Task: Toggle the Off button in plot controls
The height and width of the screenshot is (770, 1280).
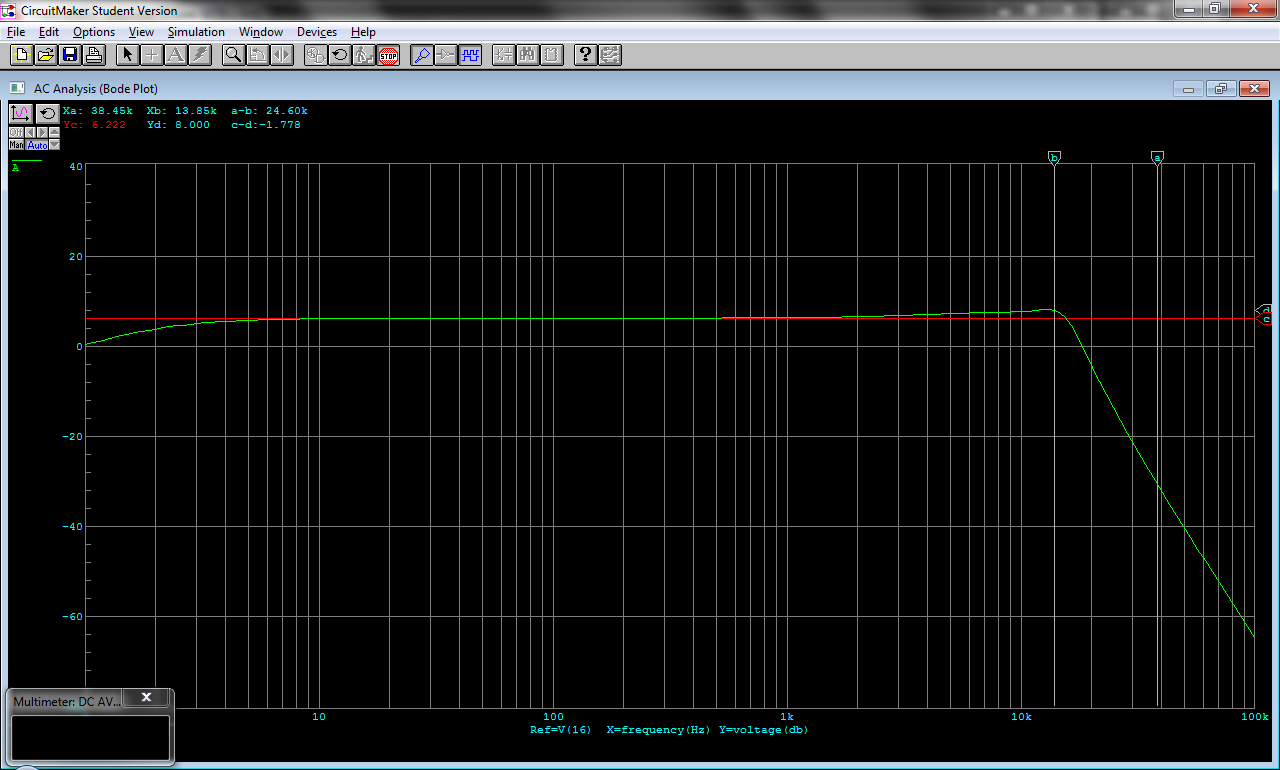Action: [16, 132]
